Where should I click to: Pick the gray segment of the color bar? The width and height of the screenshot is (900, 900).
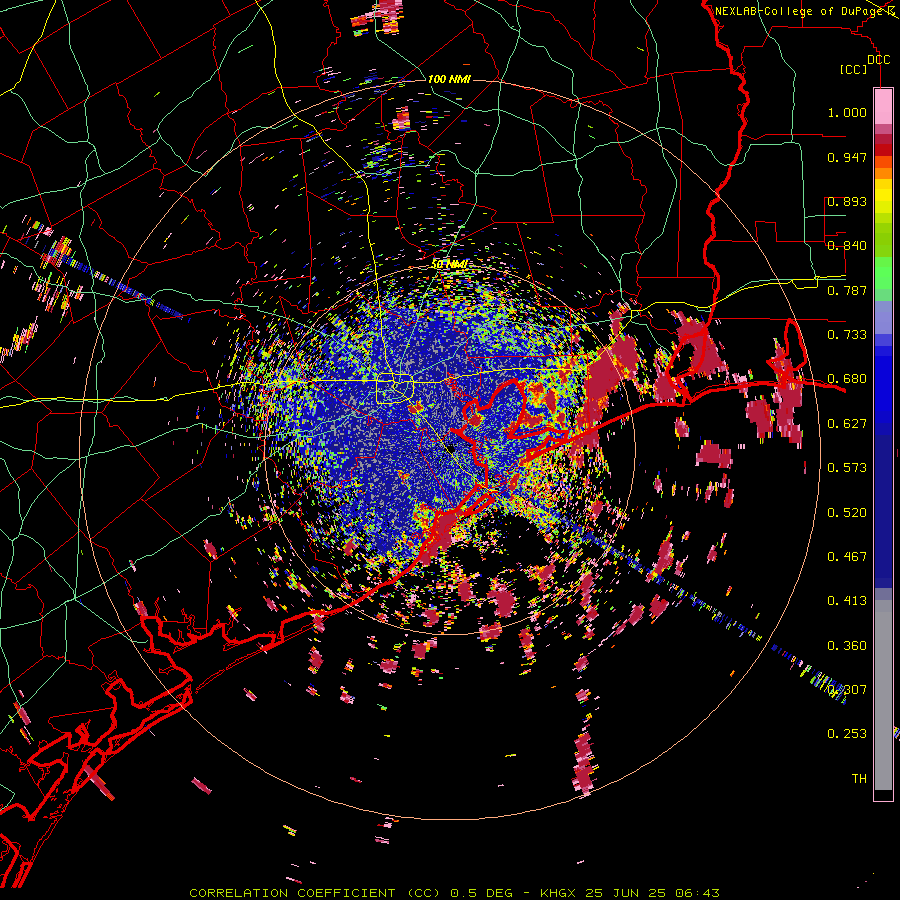click(x=883, y=695)
